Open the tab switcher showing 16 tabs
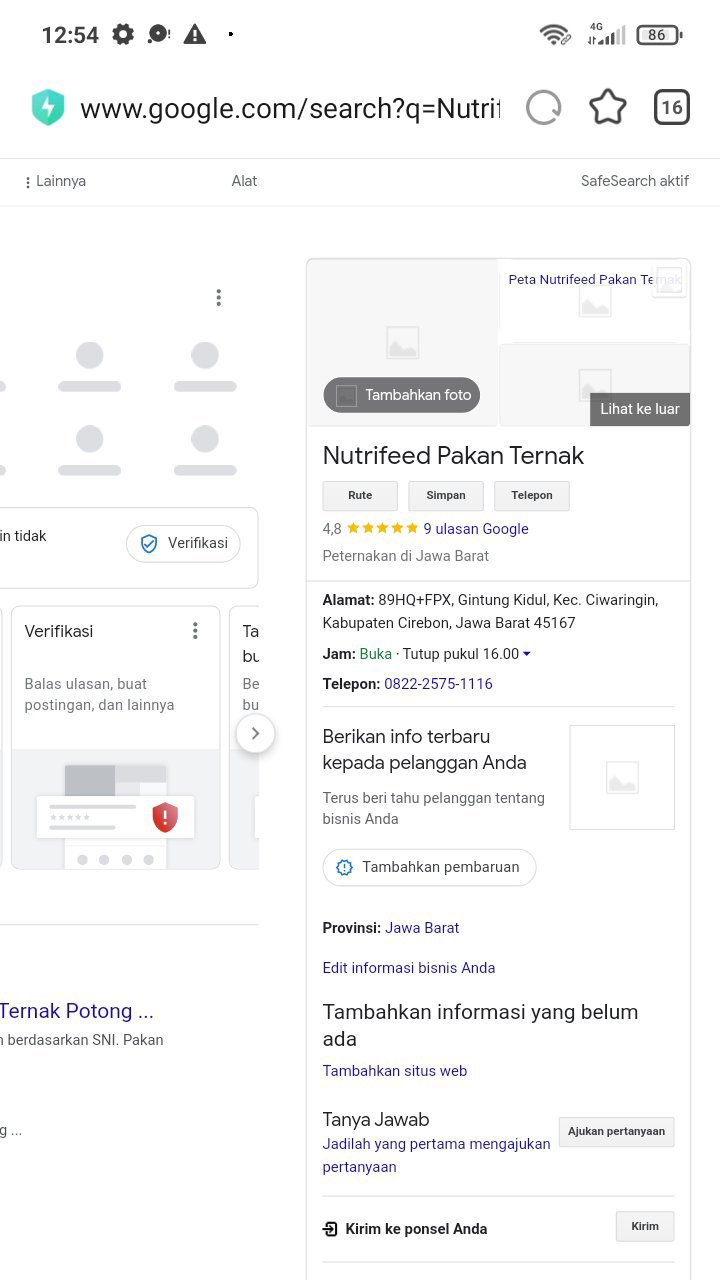Screen dimensions: 720x1280 point(672,108)
